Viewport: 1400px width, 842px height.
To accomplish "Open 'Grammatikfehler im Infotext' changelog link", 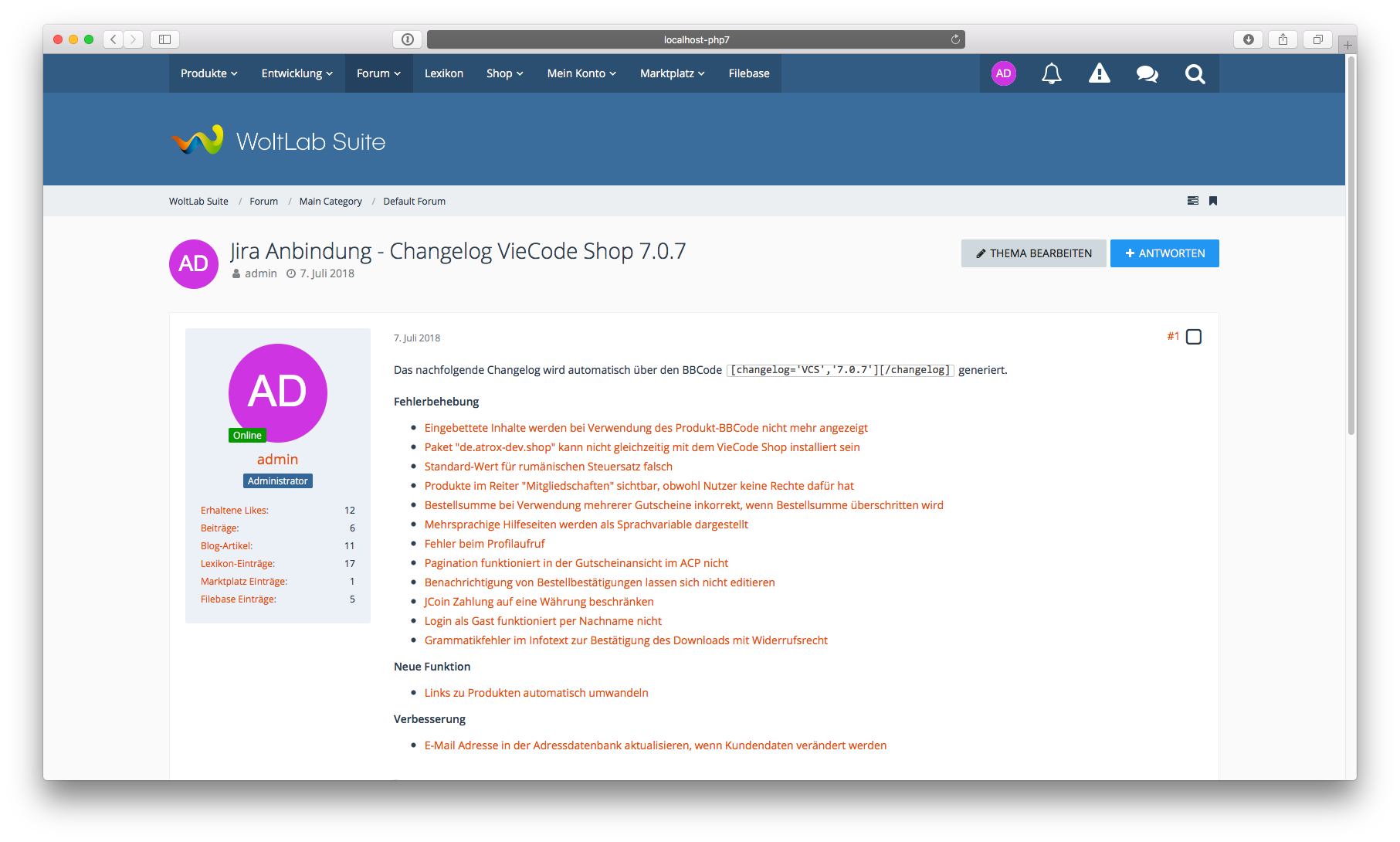I will (x=626, y=640).
